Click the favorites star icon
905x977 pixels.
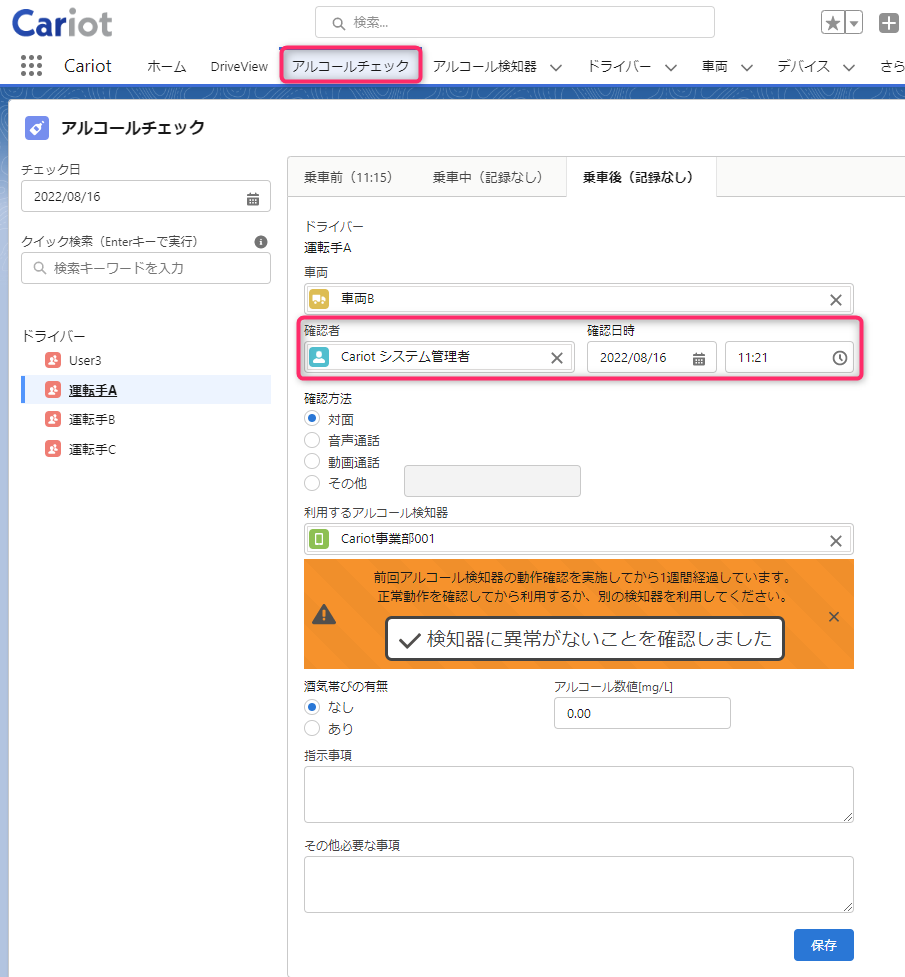(833, 23)
